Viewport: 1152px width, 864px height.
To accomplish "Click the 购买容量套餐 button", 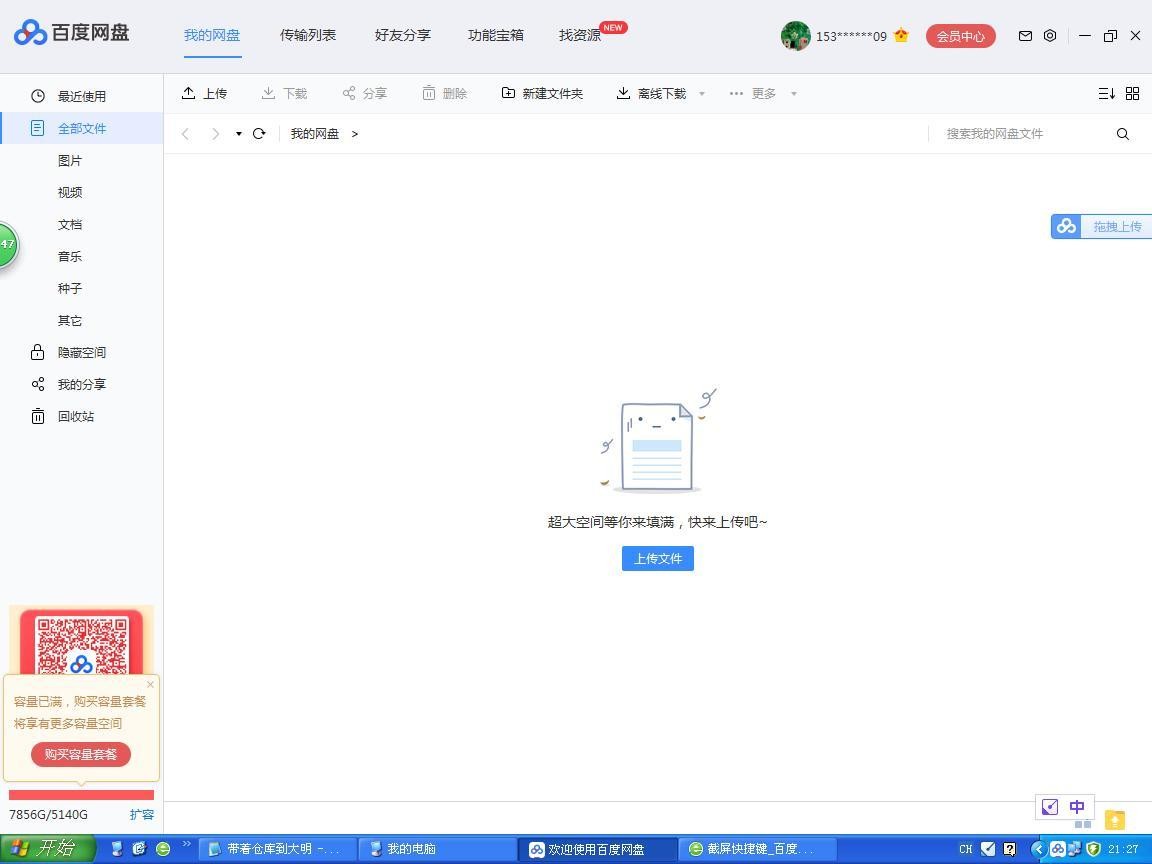I will point(81,755).
